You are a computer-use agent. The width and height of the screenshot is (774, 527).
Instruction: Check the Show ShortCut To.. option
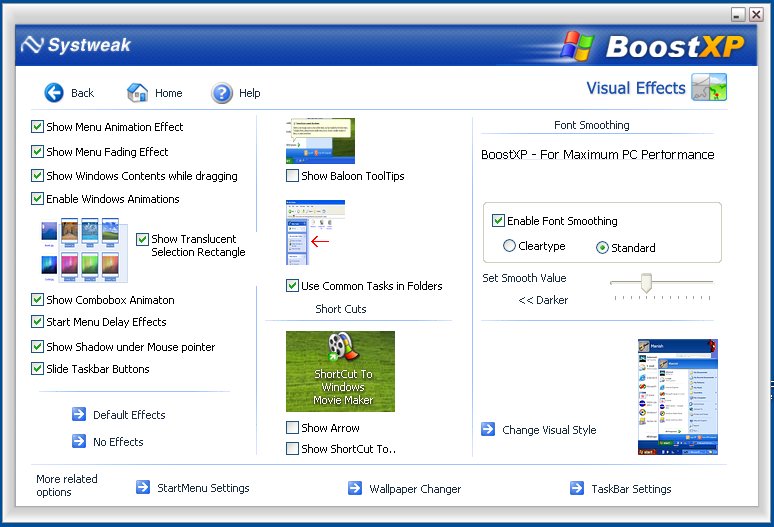pyautogui.click(x=292, y=449)
